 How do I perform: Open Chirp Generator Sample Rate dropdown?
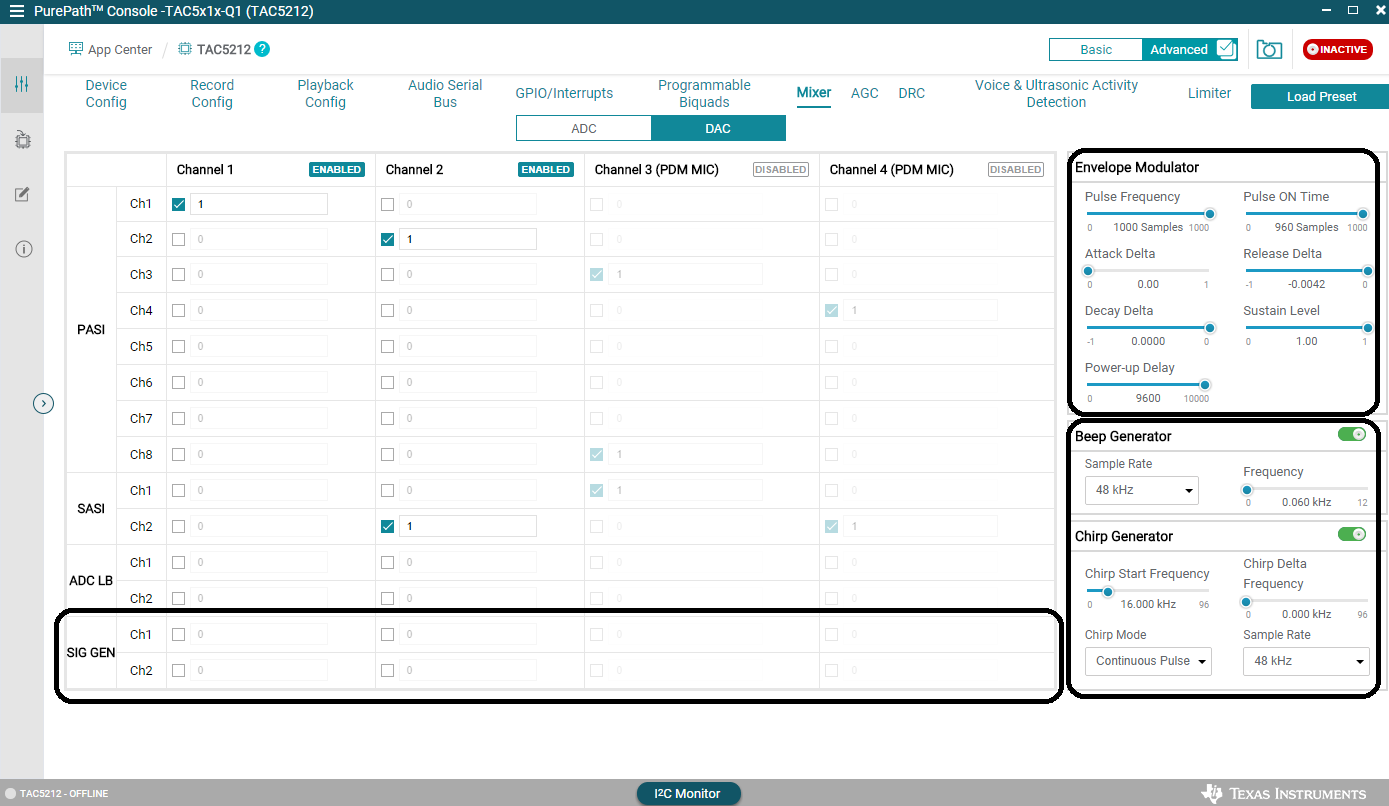click(x=1305, y=661)
